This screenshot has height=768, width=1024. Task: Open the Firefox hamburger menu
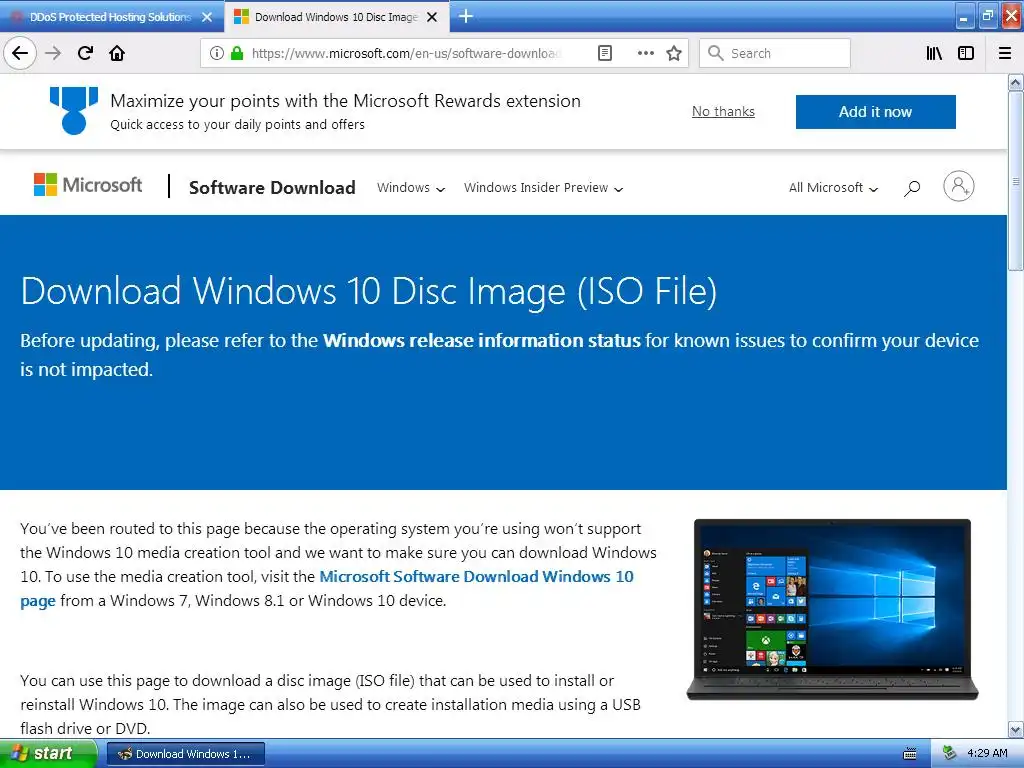[1005, 53]
